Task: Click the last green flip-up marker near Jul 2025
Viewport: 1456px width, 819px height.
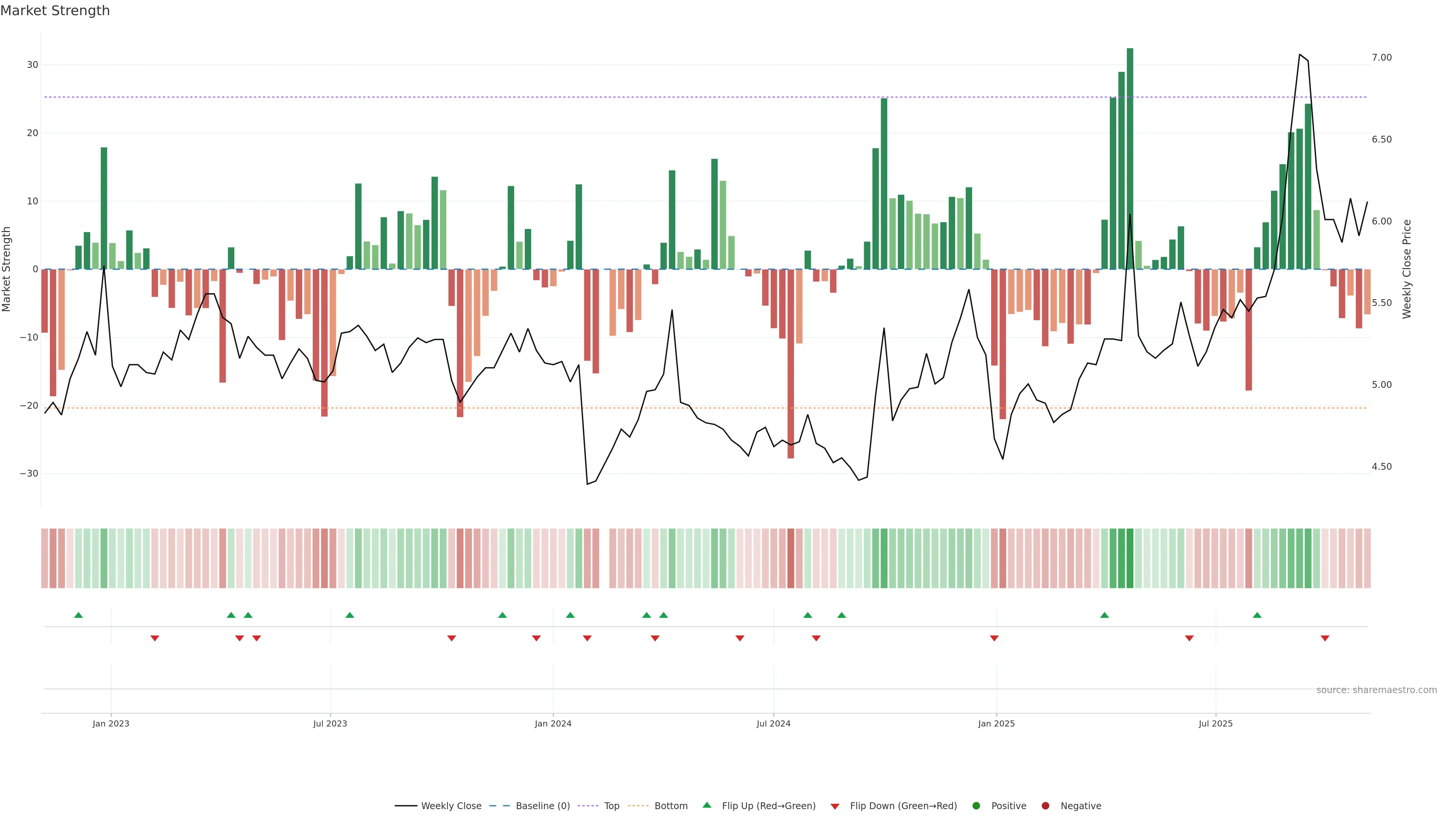Action: click(1257, 615)
